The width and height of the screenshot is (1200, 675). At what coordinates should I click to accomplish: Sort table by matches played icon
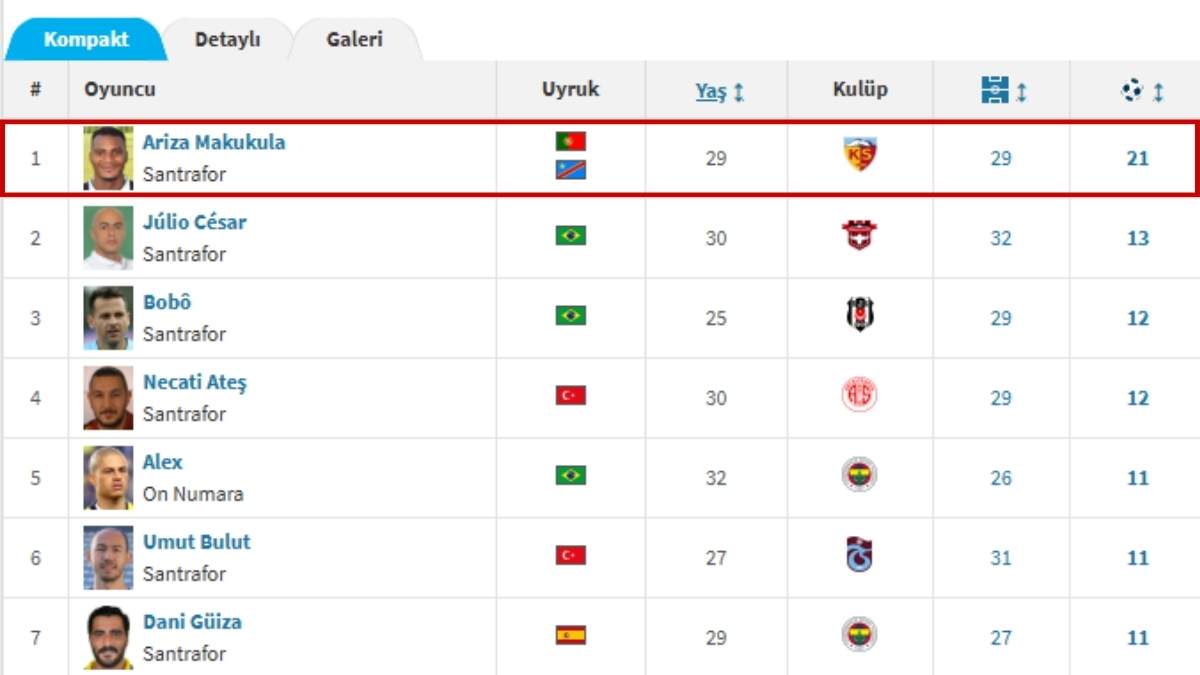click(995, 91)
